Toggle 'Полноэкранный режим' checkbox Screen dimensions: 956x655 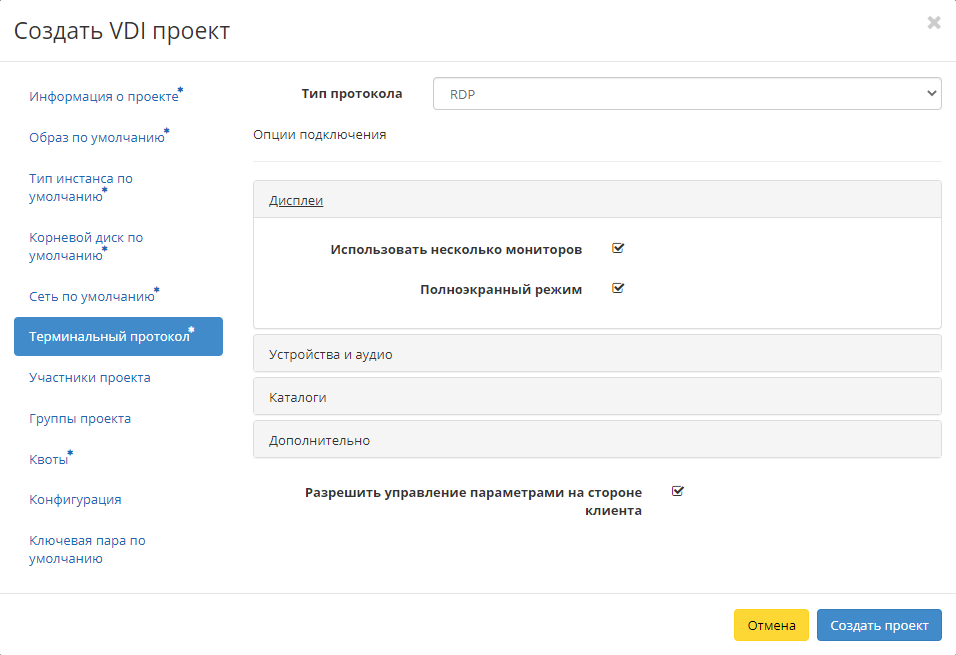coord(618,289)
